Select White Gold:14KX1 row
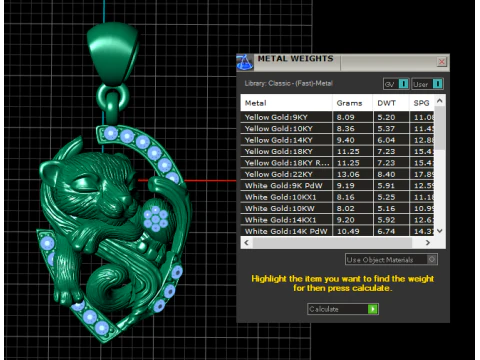The image size is (480, 360). click(x=337, y=220)
